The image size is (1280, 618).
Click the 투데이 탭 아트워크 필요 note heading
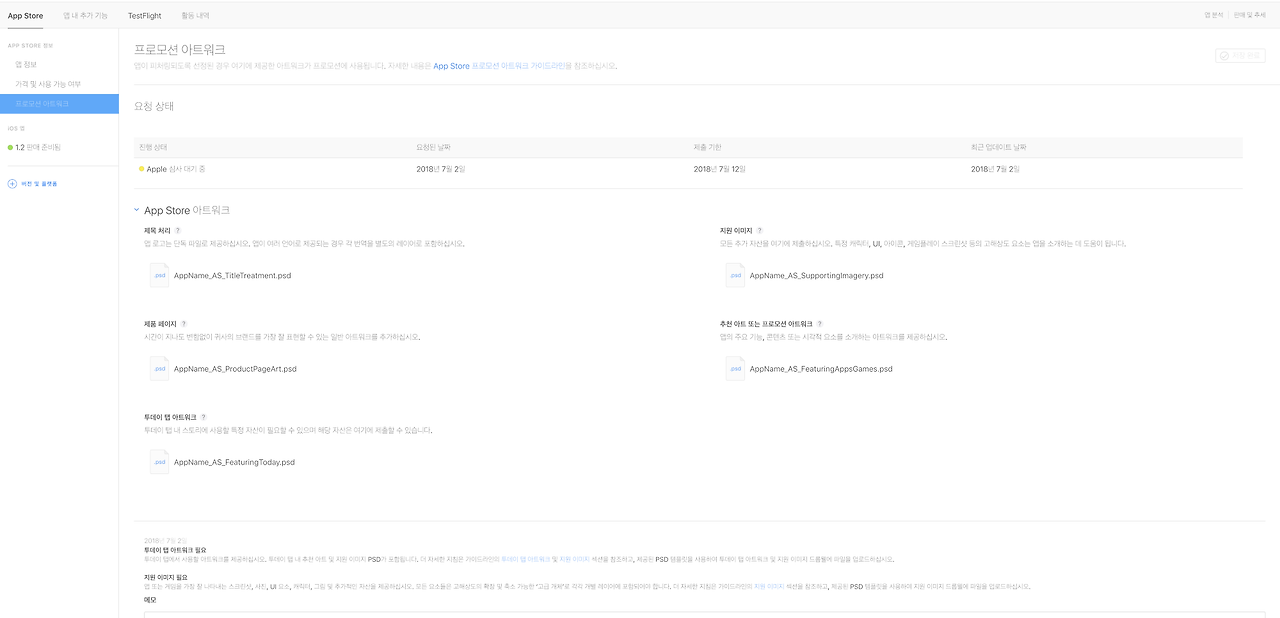(x=175, y=550)
